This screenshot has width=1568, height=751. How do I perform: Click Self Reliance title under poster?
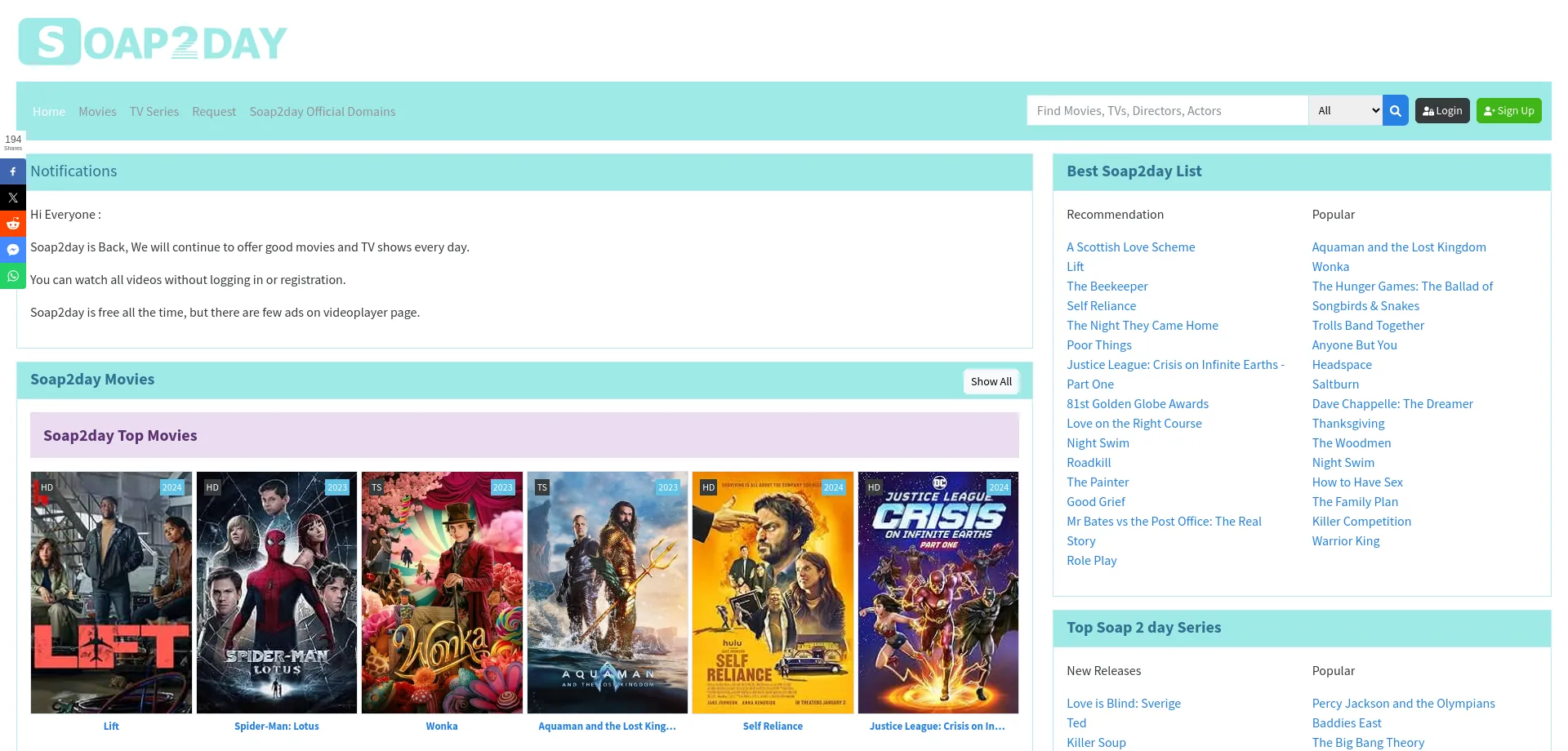pos(773,727)
